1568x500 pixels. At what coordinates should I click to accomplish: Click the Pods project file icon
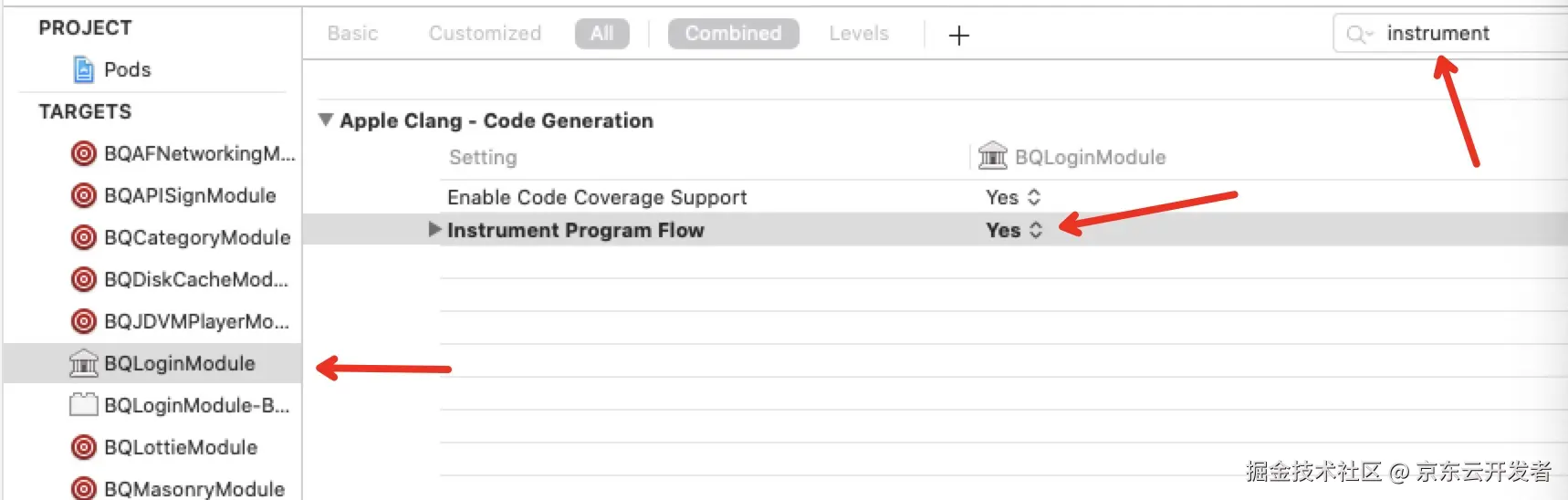pos(84,69)
